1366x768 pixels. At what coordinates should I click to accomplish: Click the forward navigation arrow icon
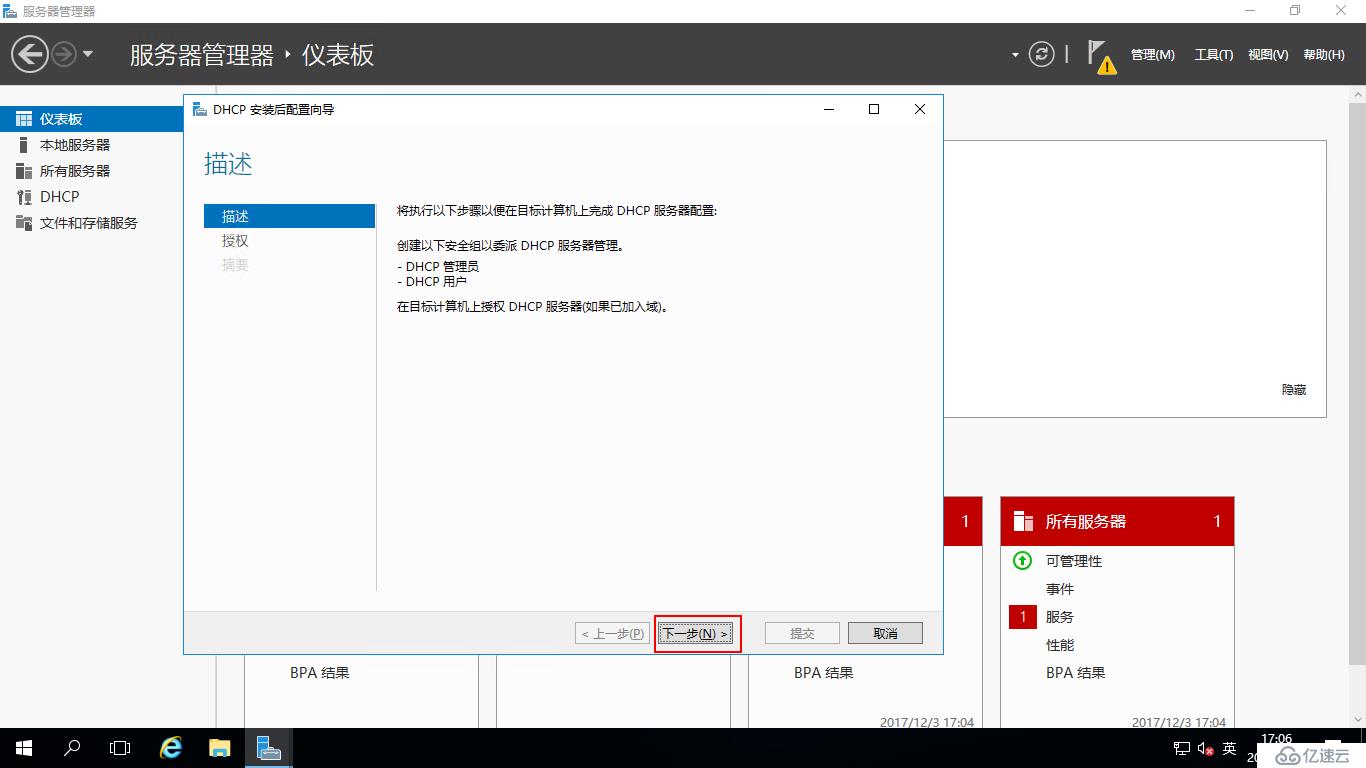64,54
